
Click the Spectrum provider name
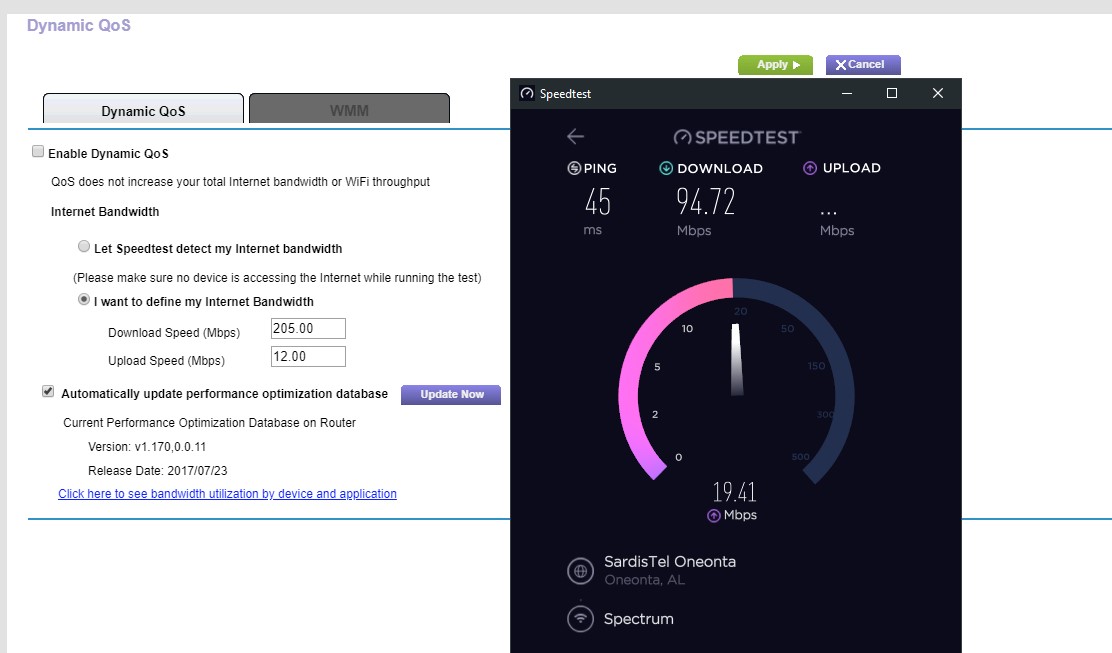pyautogui.click(x=638, y=619)
